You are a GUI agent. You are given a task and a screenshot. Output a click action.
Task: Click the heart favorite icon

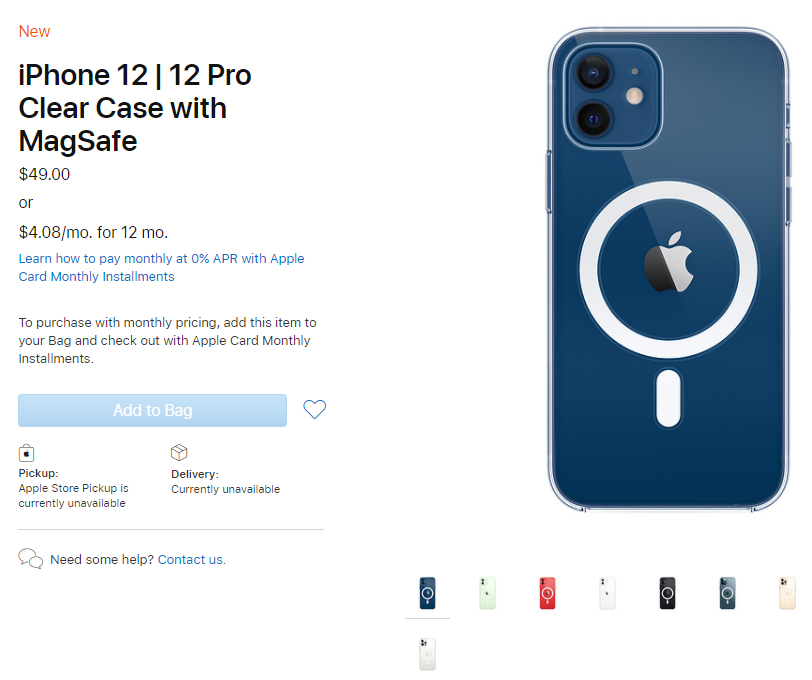tap(314, 410)
